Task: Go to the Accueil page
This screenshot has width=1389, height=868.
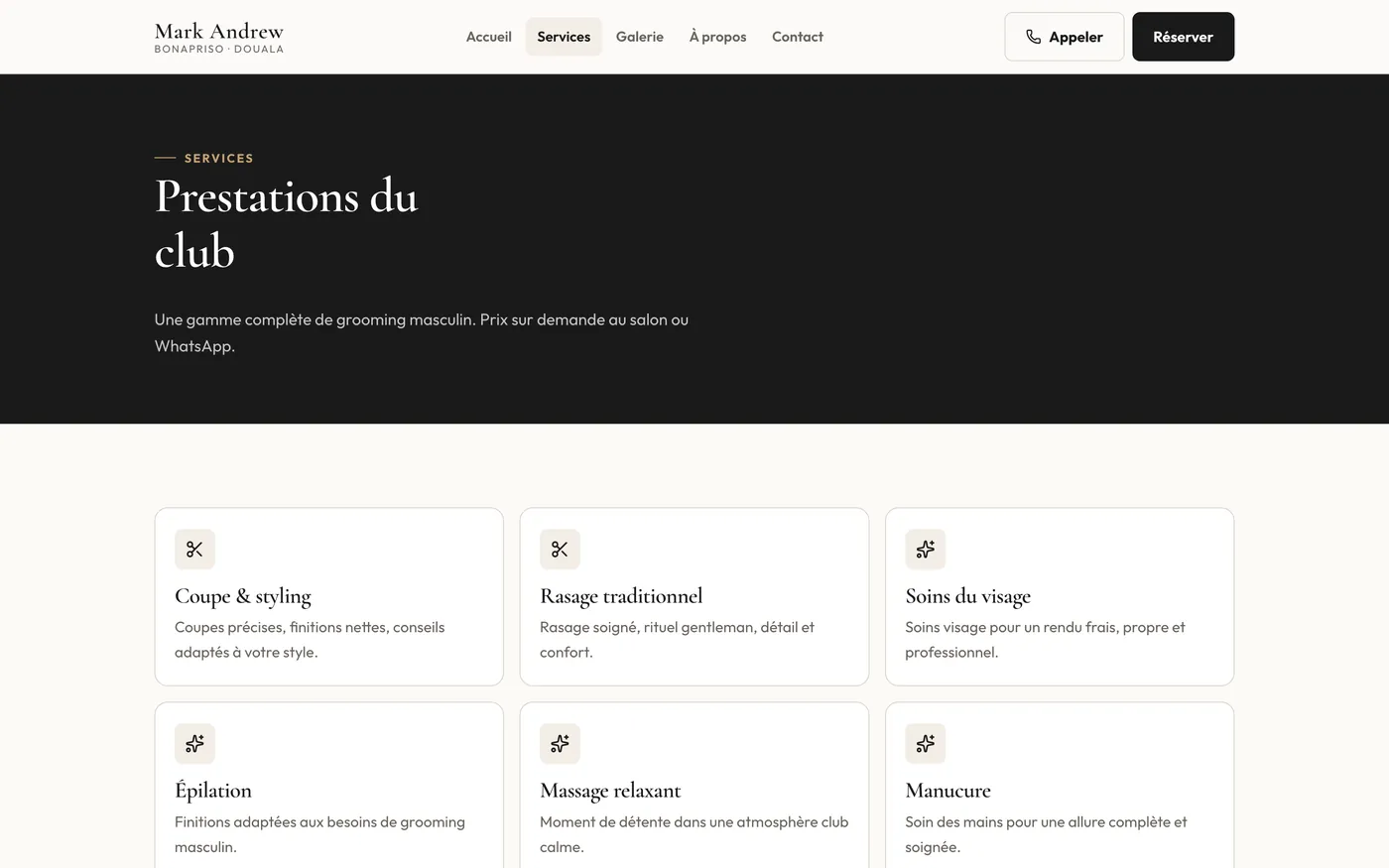Action: [489, 37]
